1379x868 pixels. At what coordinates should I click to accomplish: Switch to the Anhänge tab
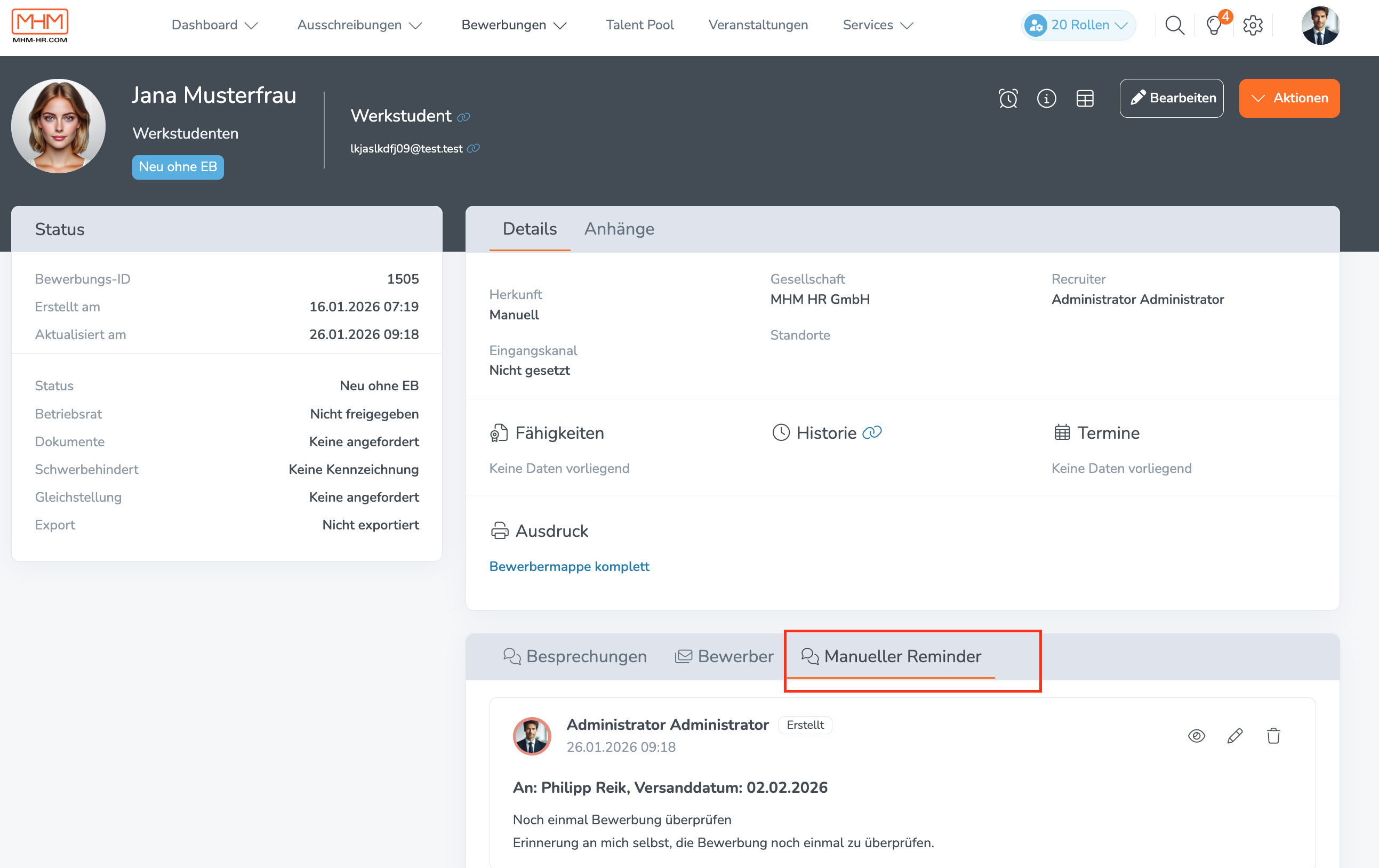pos(619,229)
